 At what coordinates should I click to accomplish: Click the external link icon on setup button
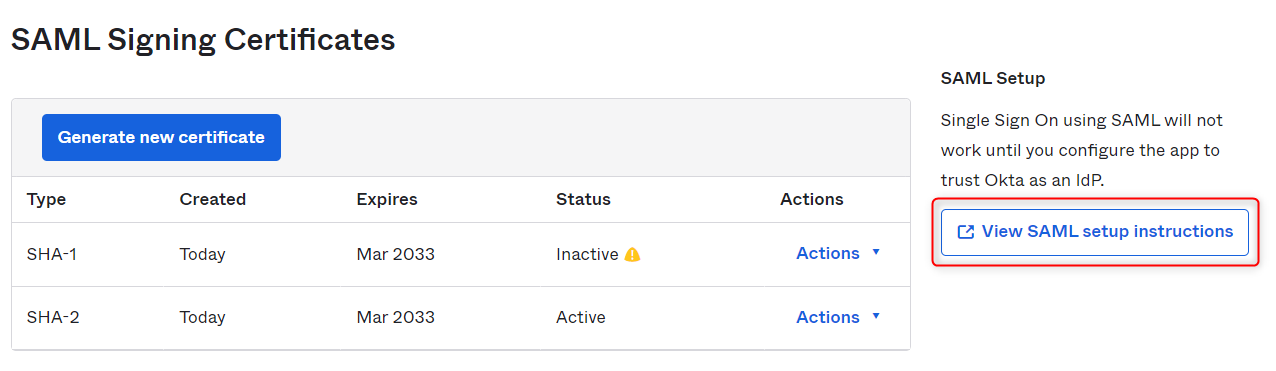966,232
